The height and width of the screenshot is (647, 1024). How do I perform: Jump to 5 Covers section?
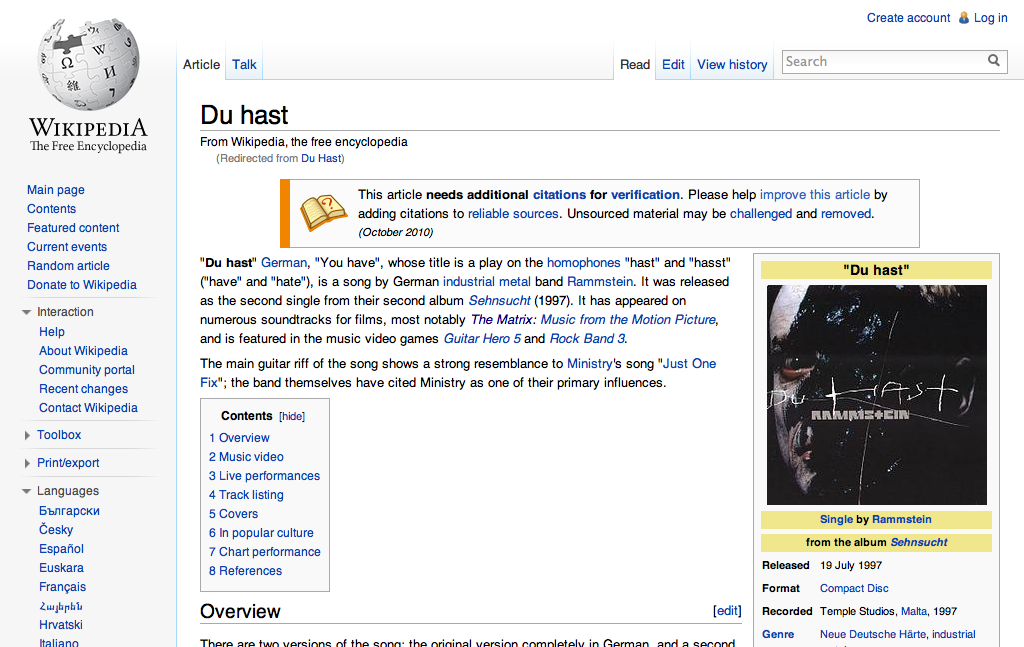click(x=233, y=514)
